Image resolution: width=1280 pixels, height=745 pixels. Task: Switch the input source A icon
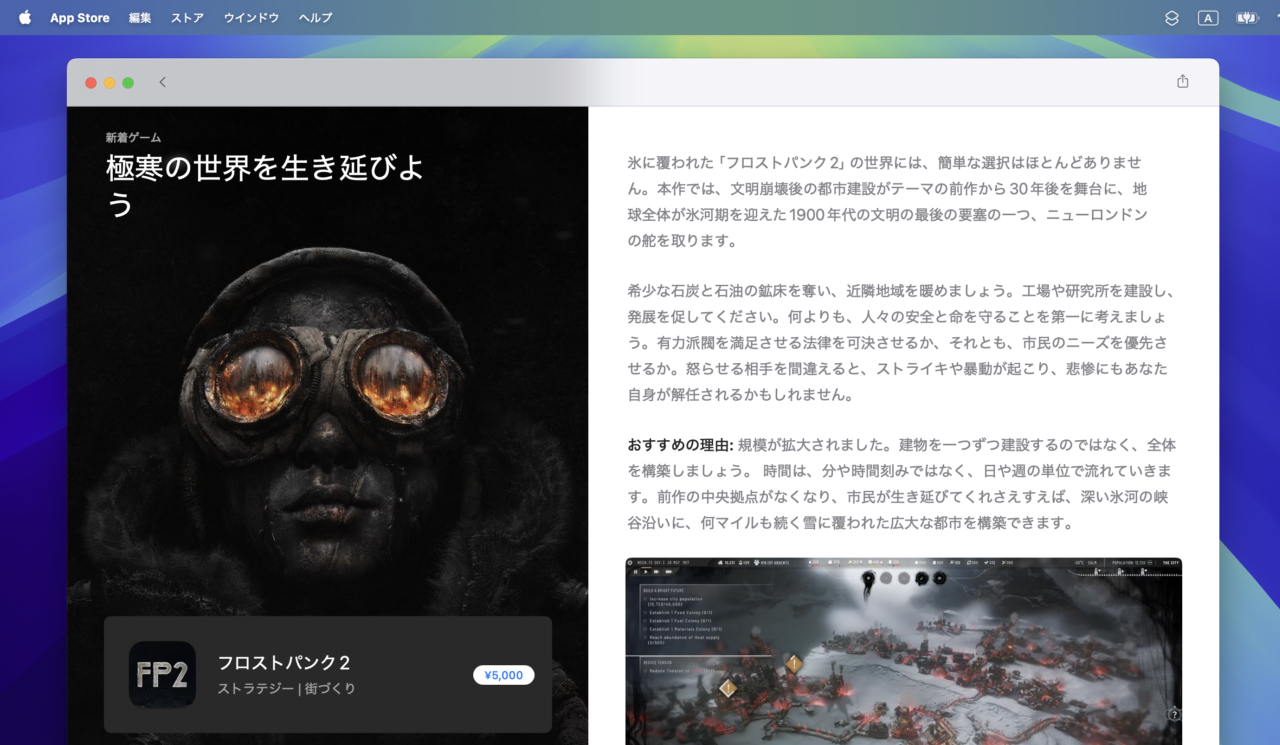click(1208, 18)
